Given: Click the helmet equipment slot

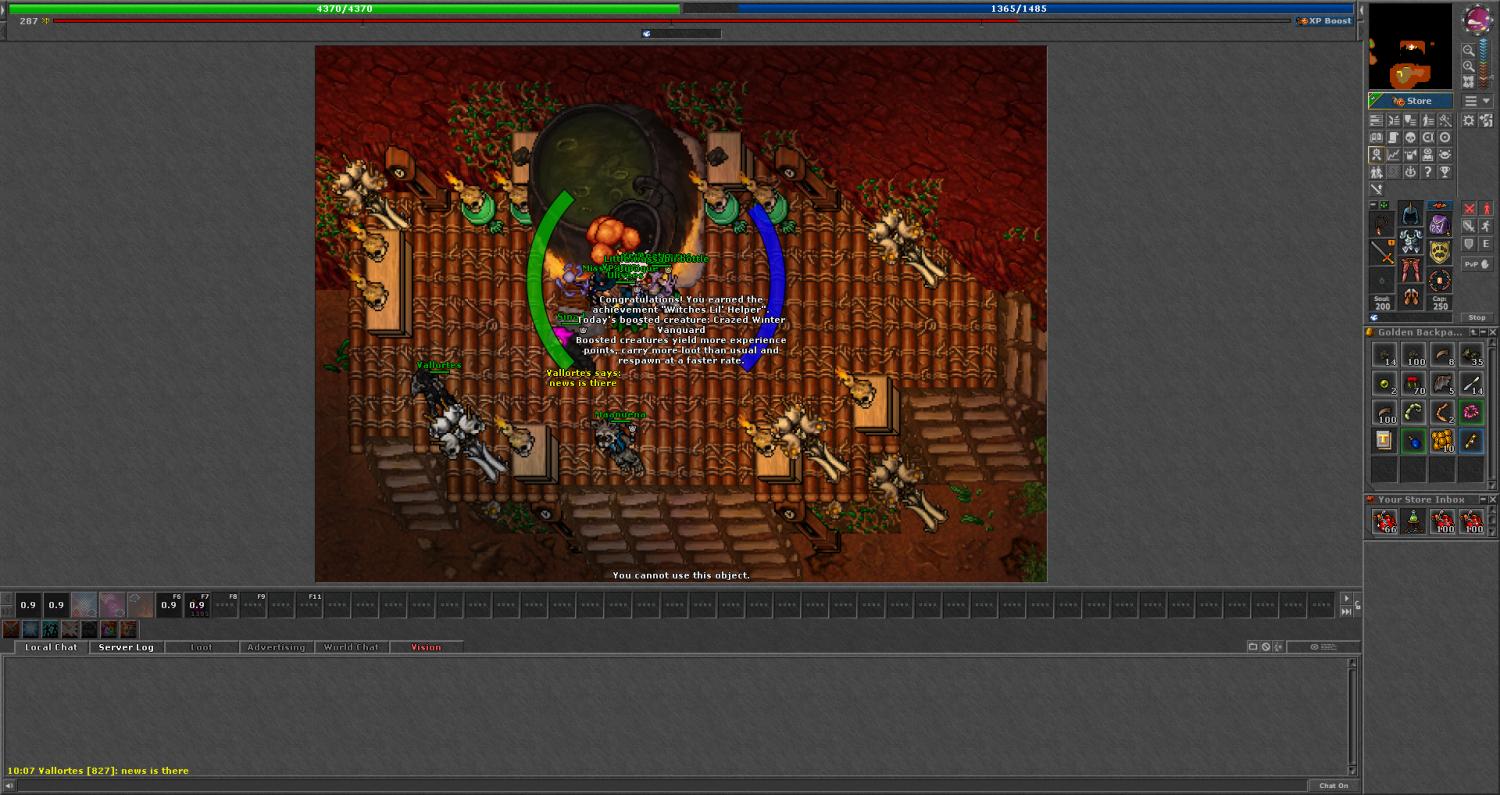Looking at the screenshot, I should coord(1410,213).
